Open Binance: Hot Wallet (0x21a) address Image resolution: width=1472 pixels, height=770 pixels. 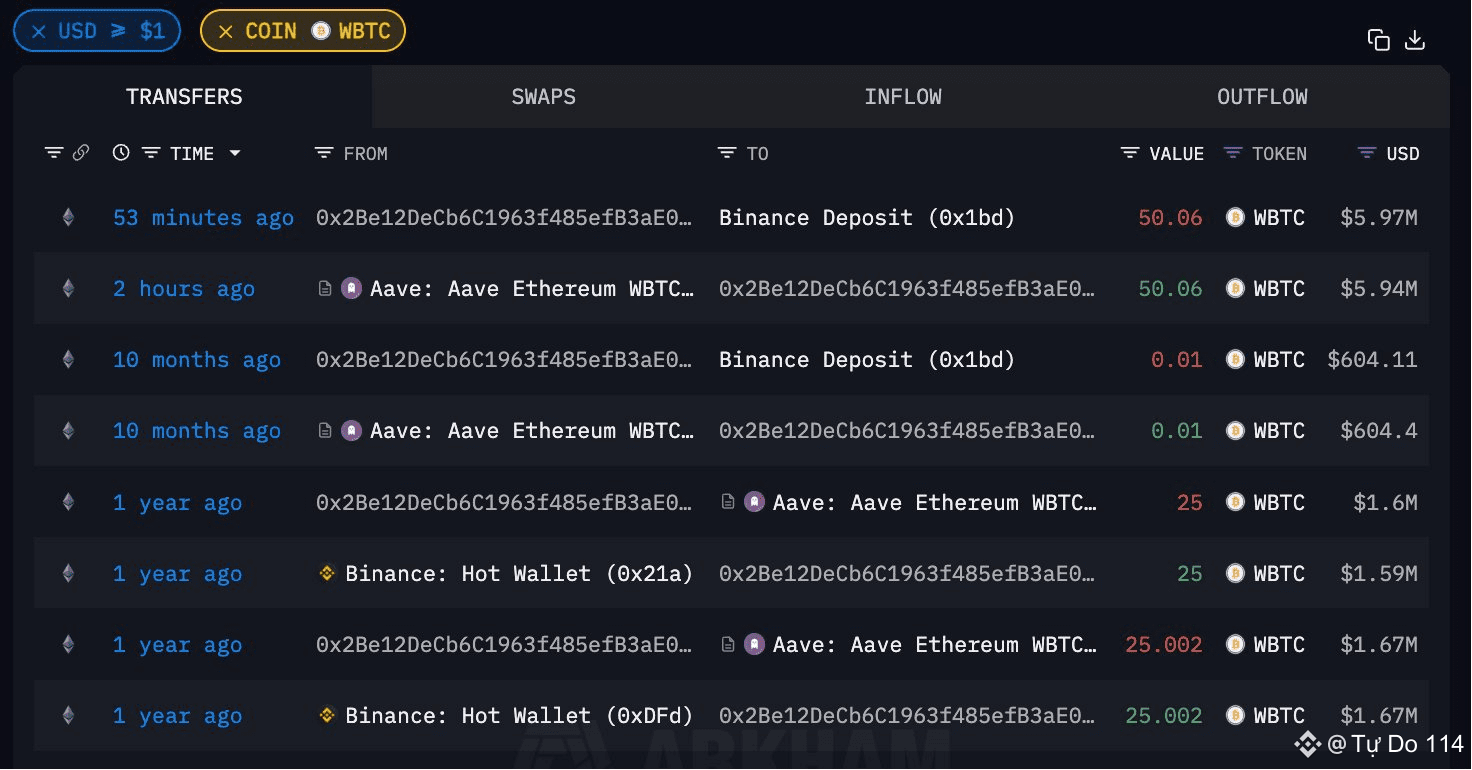point(518,574)
